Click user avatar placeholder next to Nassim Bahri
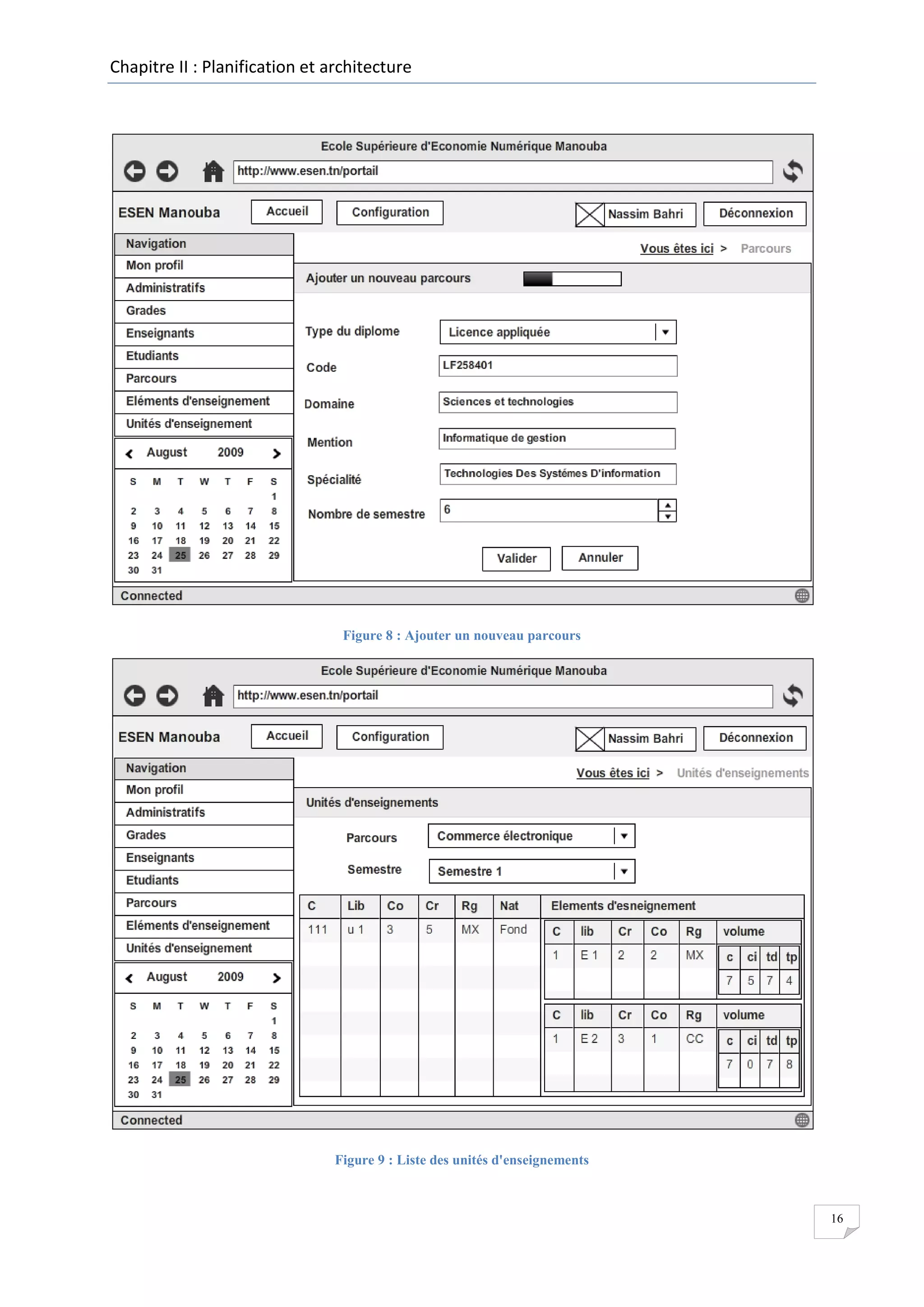The width and height of the screenshot is (924, 1307). point(589,215)
